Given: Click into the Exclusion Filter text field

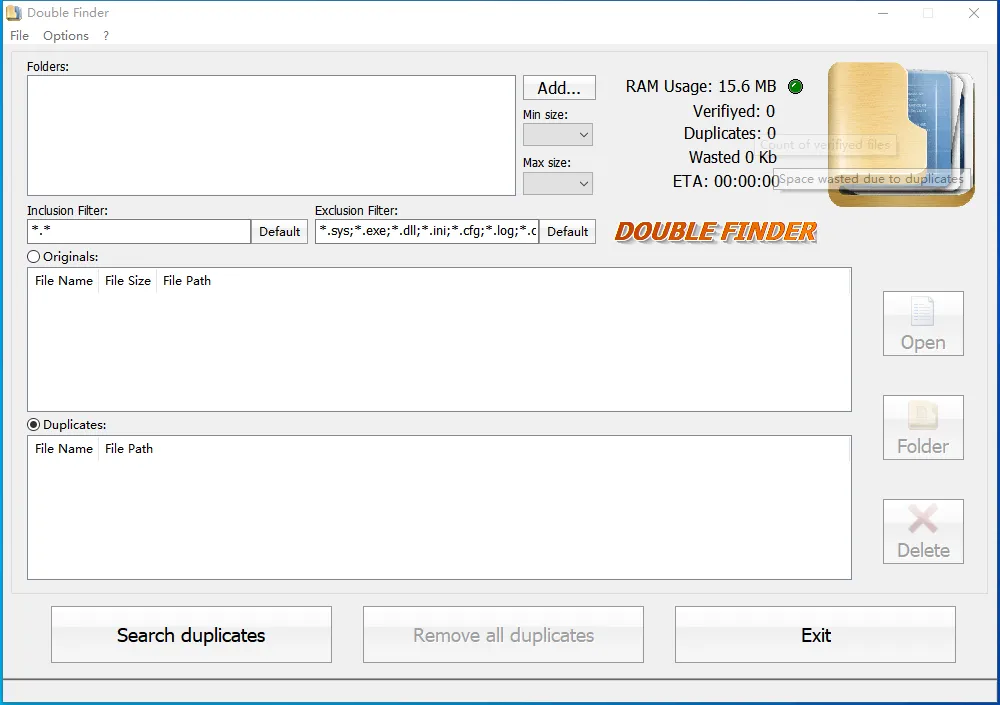Looking at the screenshot, I should [x=427, y=232].
